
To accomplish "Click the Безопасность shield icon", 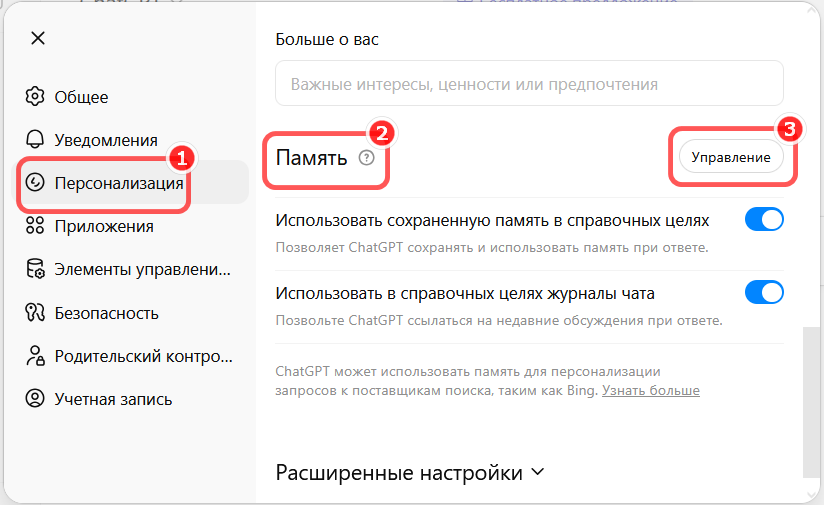I will pyautogui.click(x=36, y=313).
